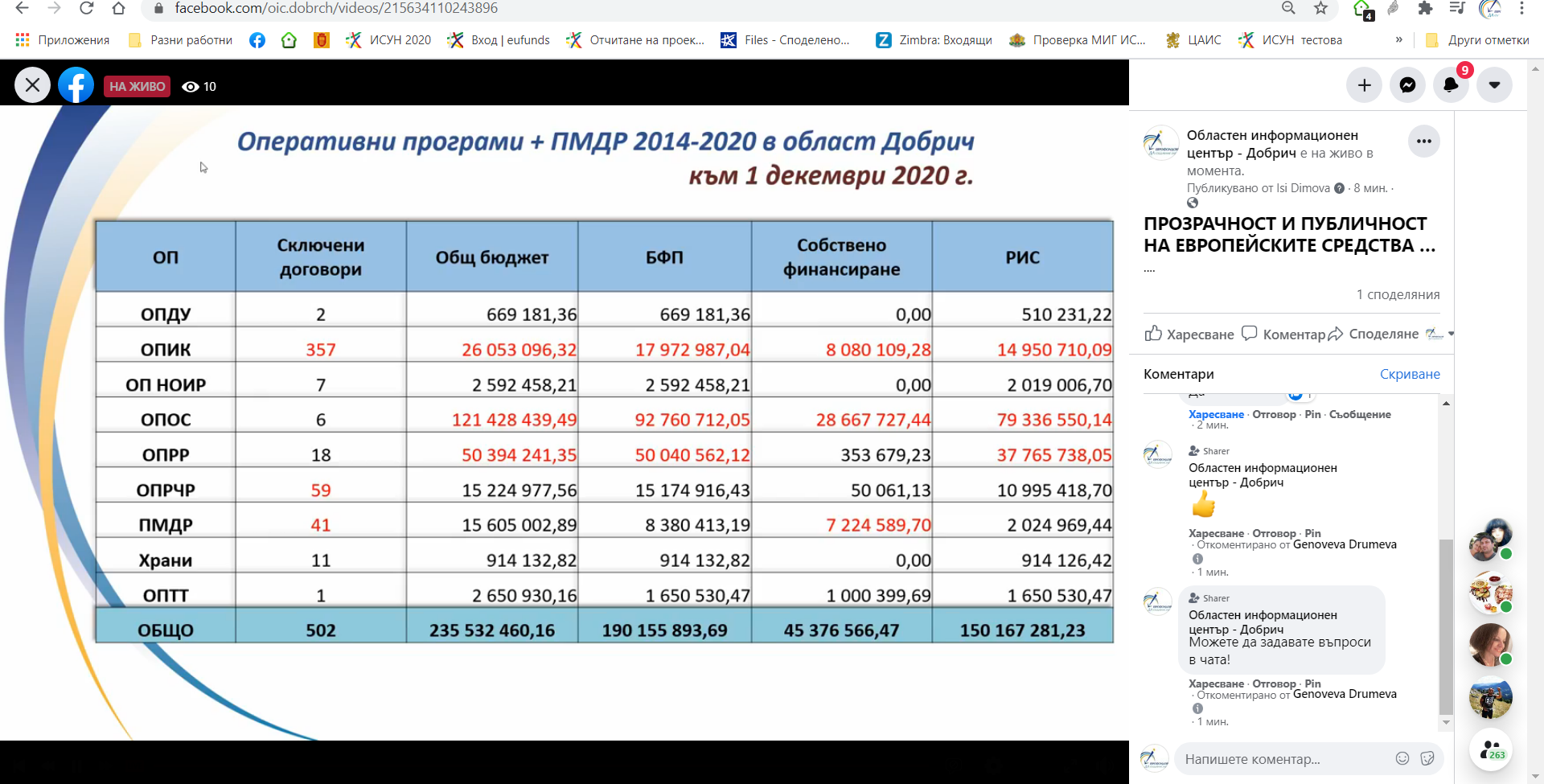Image resolution: width=1544 pixels, height=784 pixels.
Task: Hide comments with Скриване link
Action: pyautogui.click(x=1410, y=374)
